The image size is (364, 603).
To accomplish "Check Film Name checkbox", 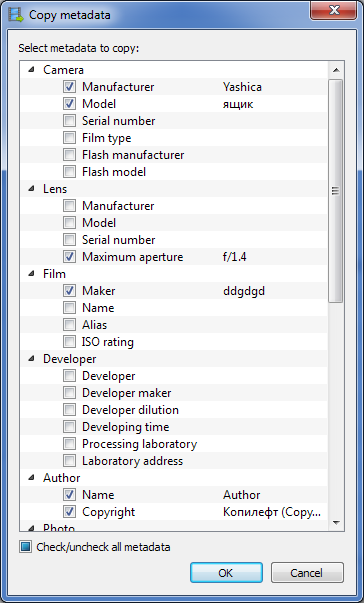I will [69, 308].
